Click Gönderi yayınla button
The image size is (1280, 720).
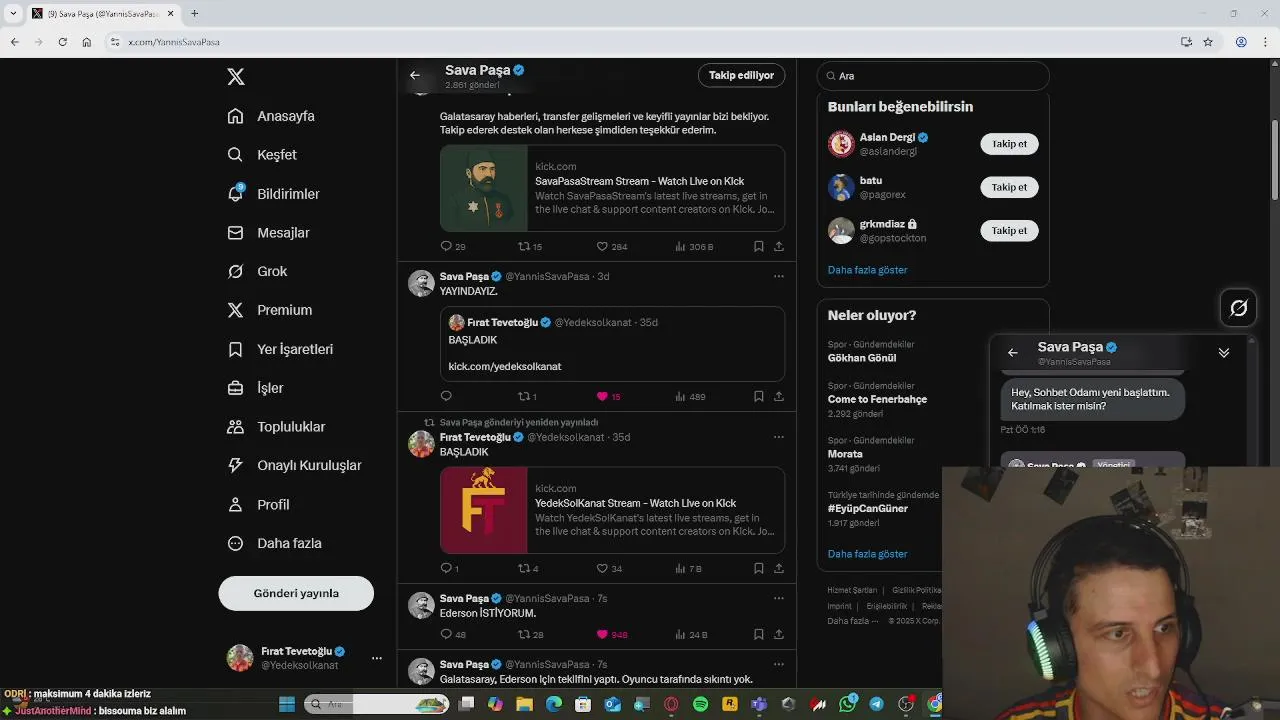[296, 593]
